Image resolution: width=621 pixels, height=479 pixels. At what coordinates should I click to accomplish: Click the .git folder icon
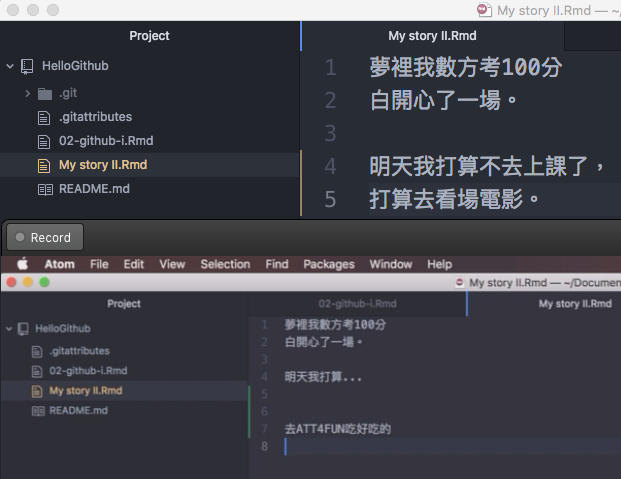(x=45, y=94)
